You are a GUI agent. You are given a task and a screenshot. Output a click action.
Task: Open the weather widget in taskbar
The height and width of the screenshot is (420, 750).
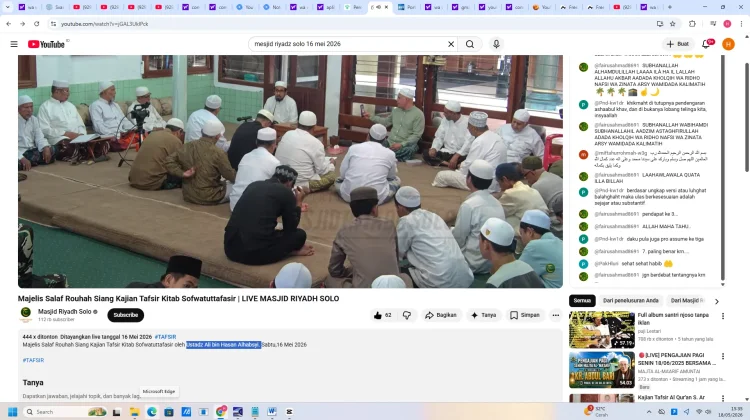[596, 411]
